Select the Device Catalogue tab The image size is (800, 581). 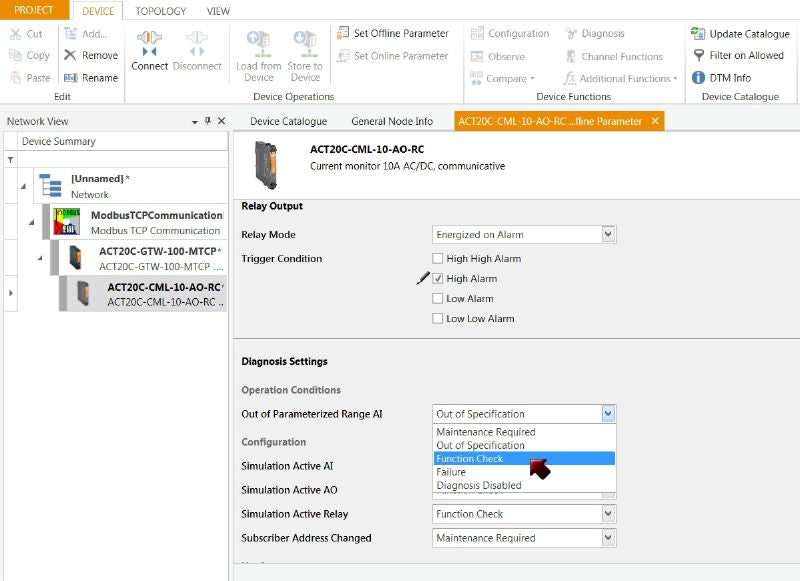pos(288,121)
